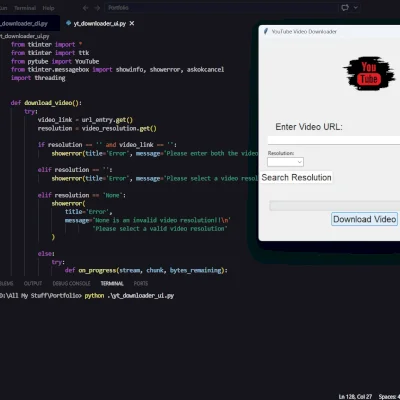This screenshot has height=400, width=400.
Task: Click the feather icon in YouTube Video Downloader title
Action: (x=266, y=31)
